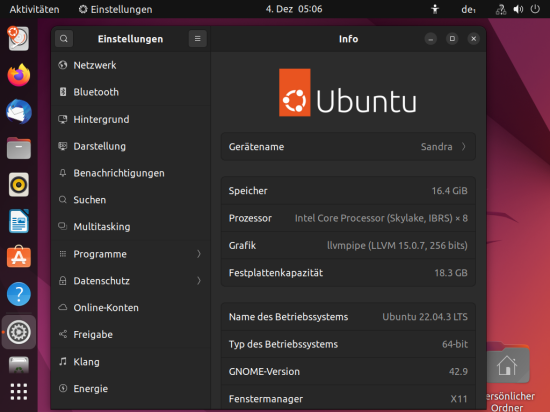Open the power menu in top bar
The image size is (550, 412).
[x=535, y=9]
